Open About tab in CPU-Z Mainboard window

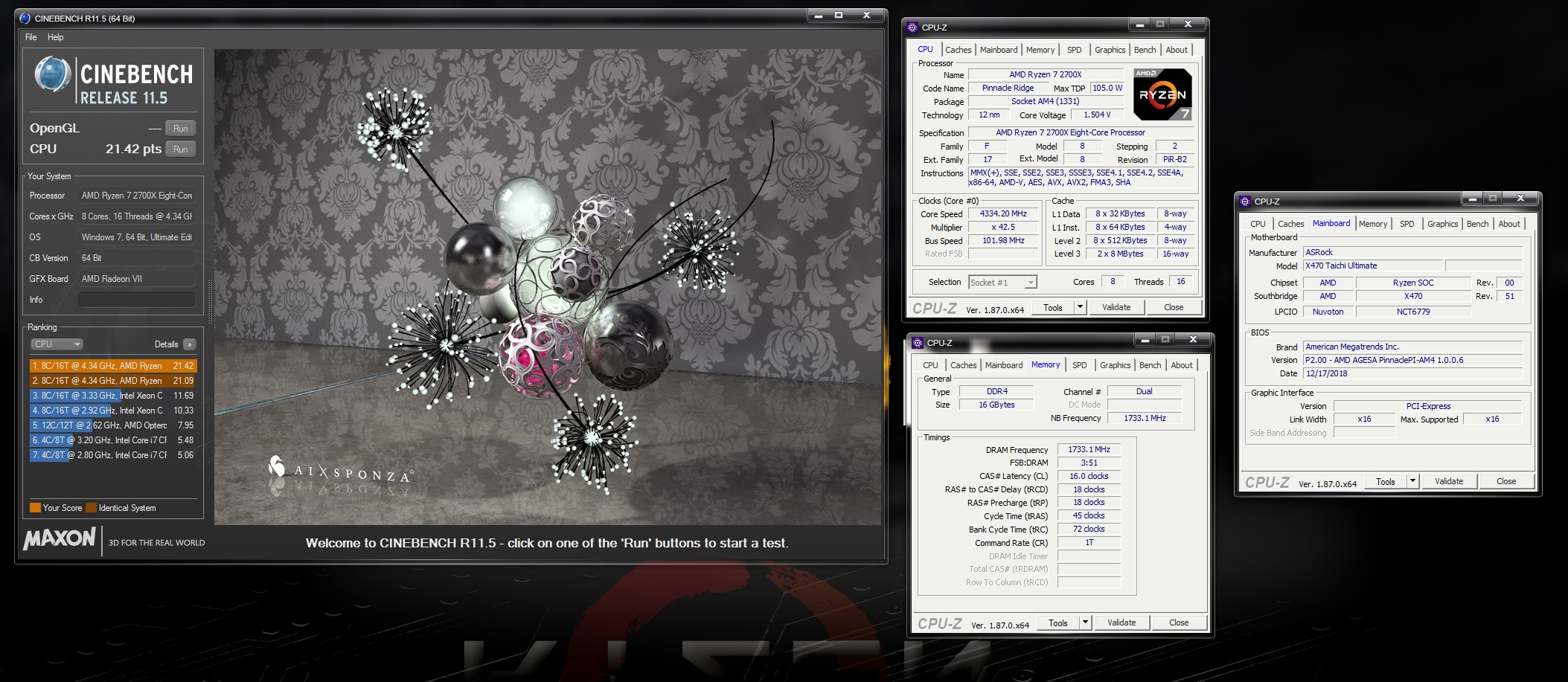pos(1508,224)
